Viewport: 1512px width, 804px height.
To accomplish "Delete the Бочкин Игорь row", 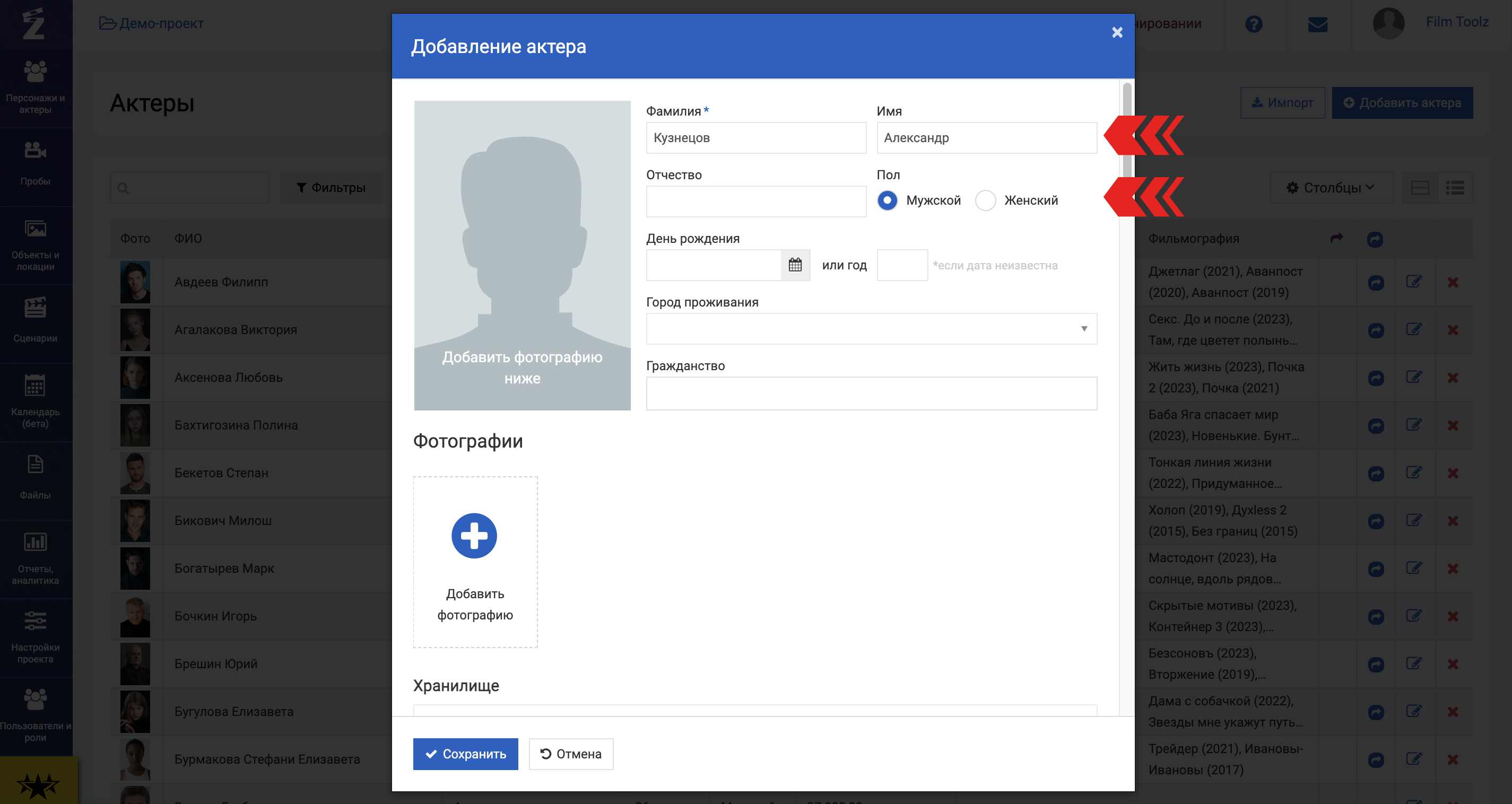I will point(1452,616).
